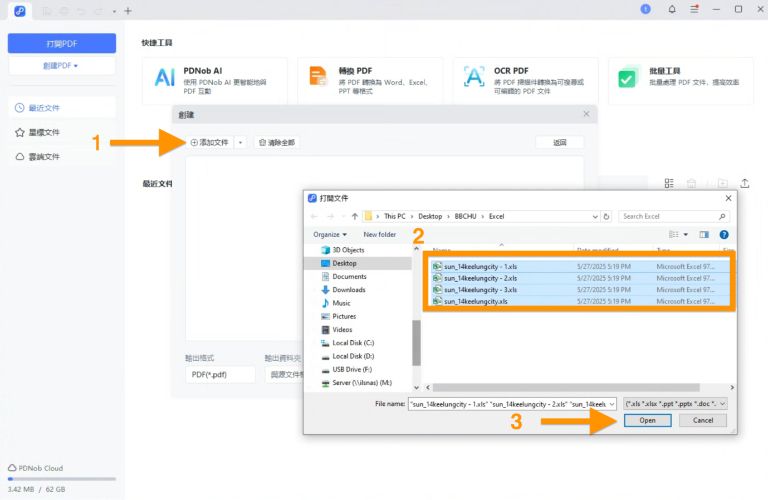
Task: Select file sun_14keelungcity - 1.xls
Action: pos(579,266)
